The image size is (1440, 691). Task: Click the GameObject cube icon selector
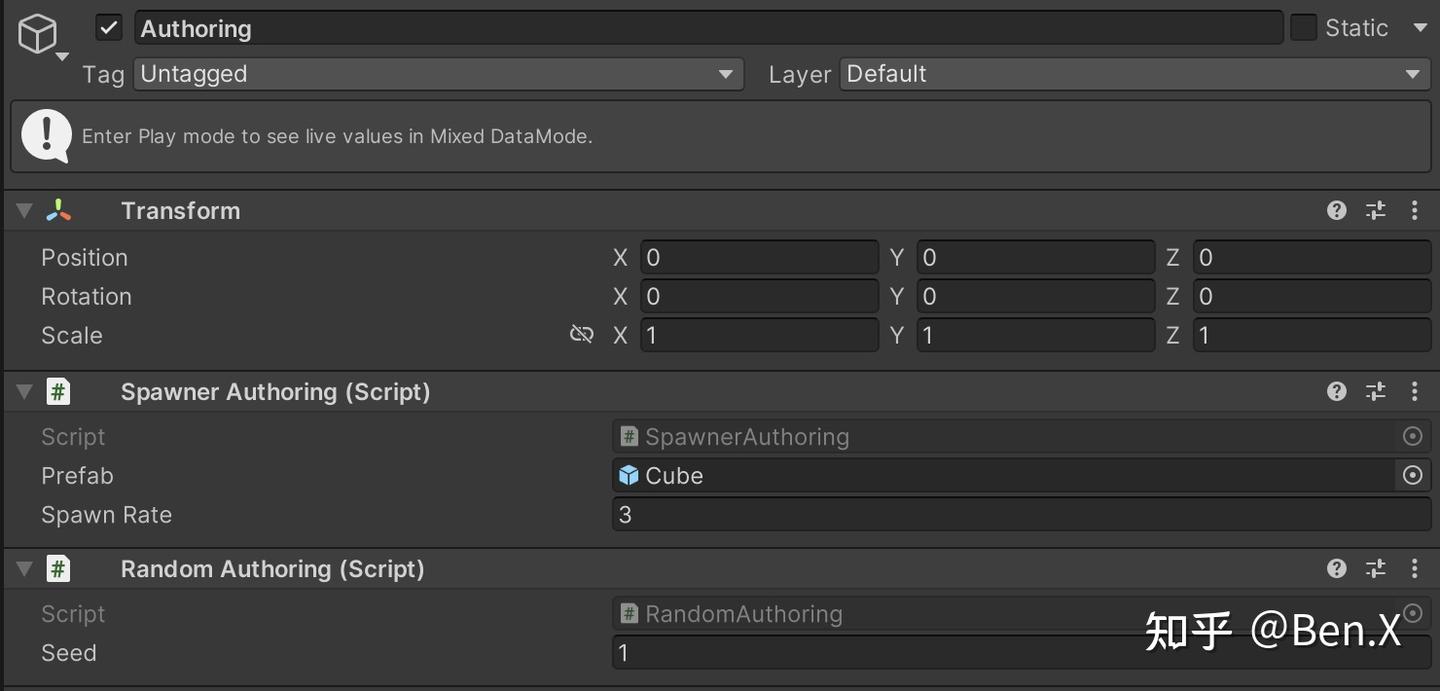[40, 37]
